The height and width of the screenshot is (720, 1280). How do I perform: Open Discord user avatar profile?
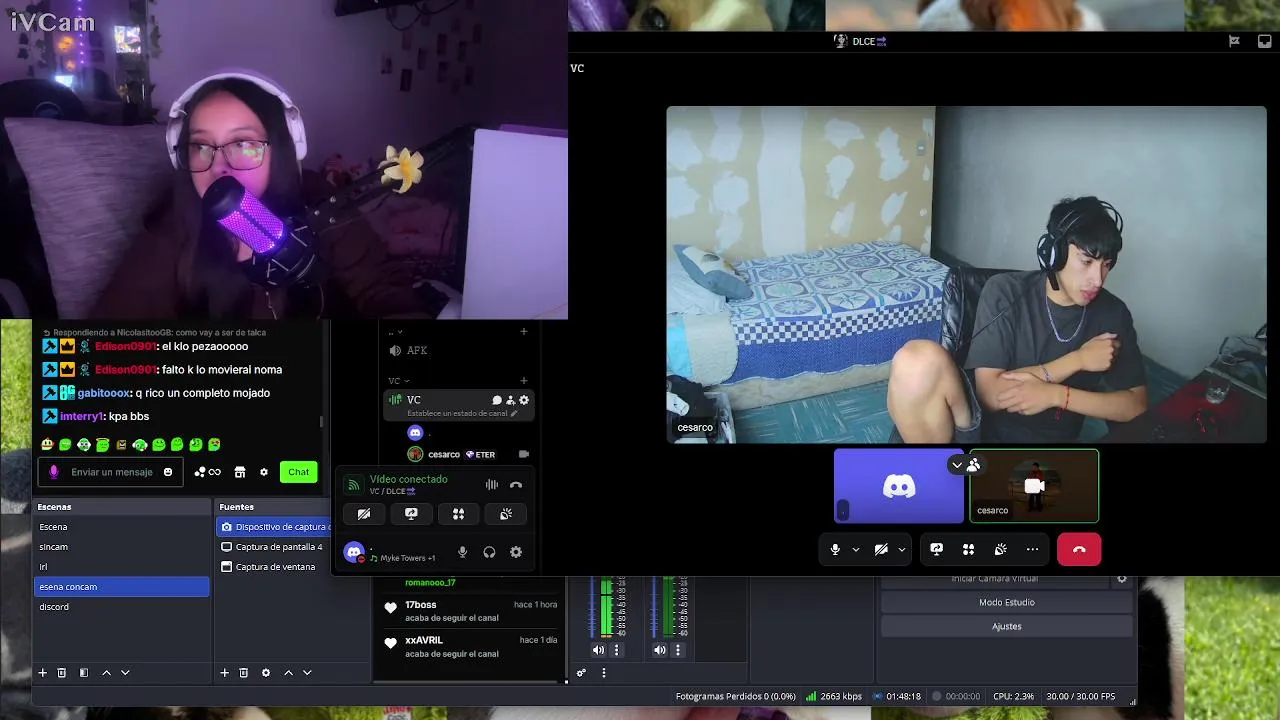pos(354,552)
